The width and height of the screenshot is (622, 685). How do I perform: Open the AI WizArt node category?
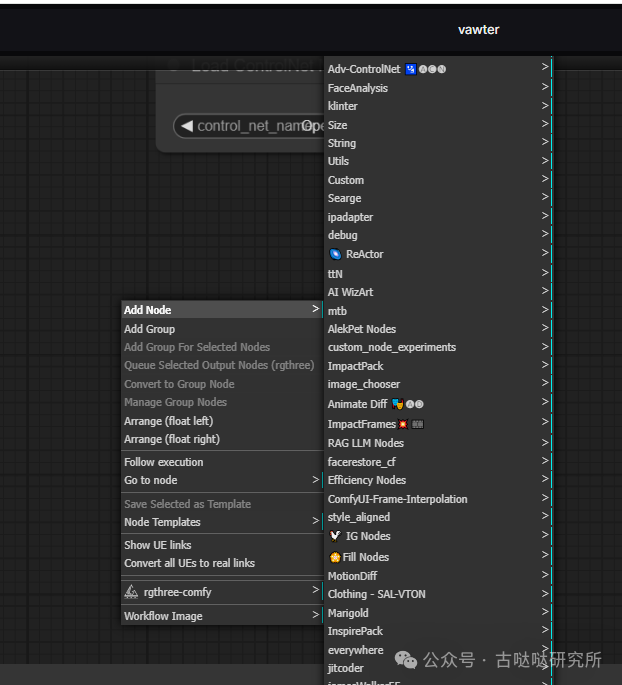[x=438, y=292]
